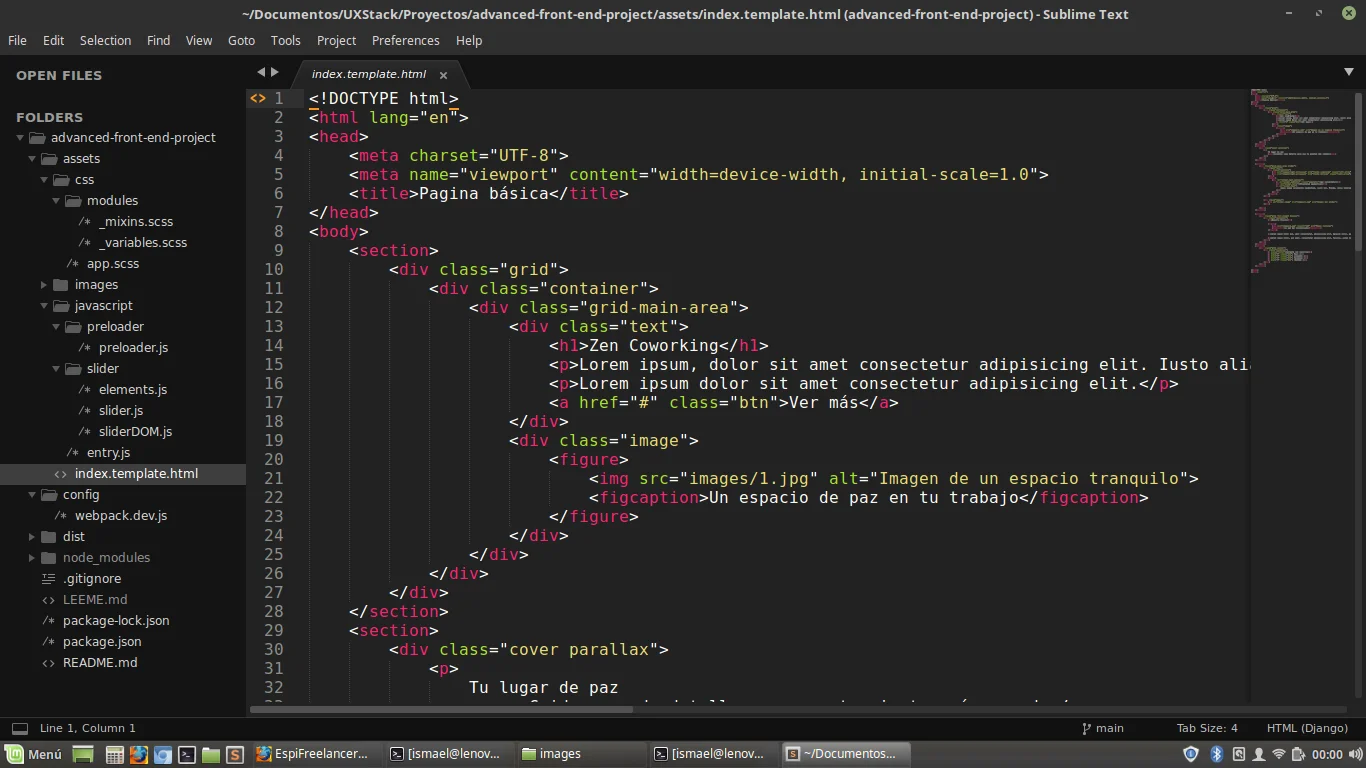Open preloader.js from the sidebar
The width and height of the screenshot is (1366, 768).
coord(133,348)
